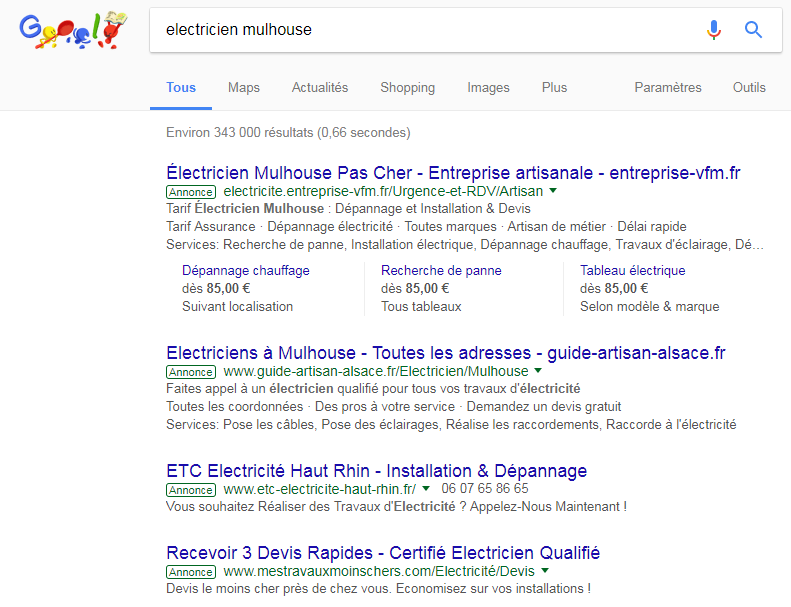Click the Annonce badge of entreprise-vfm ad
The image size is (791, 607).
coord(191,192)
